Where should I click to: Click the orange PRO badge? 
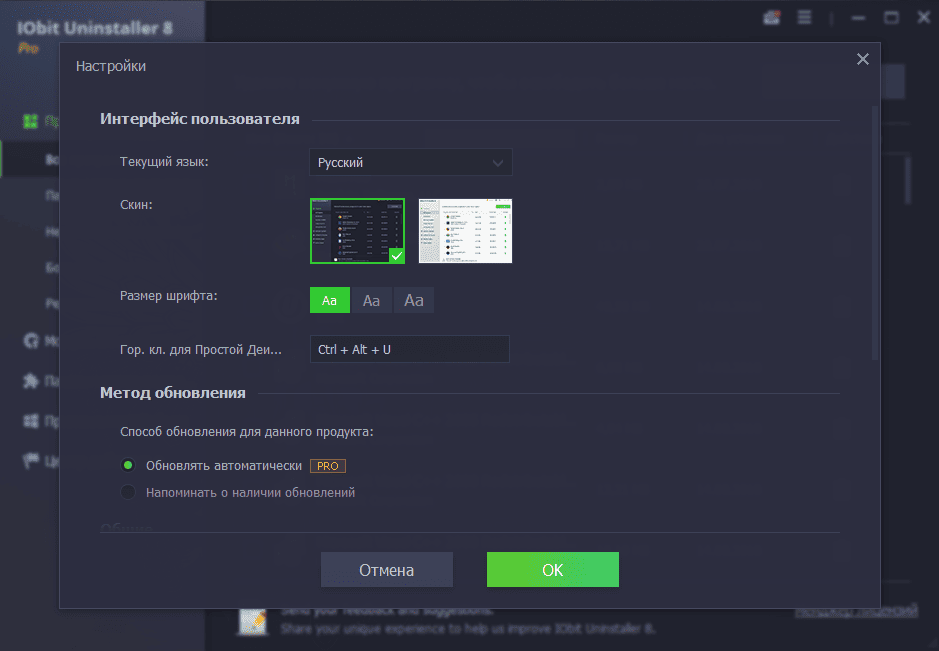point(328,466)
